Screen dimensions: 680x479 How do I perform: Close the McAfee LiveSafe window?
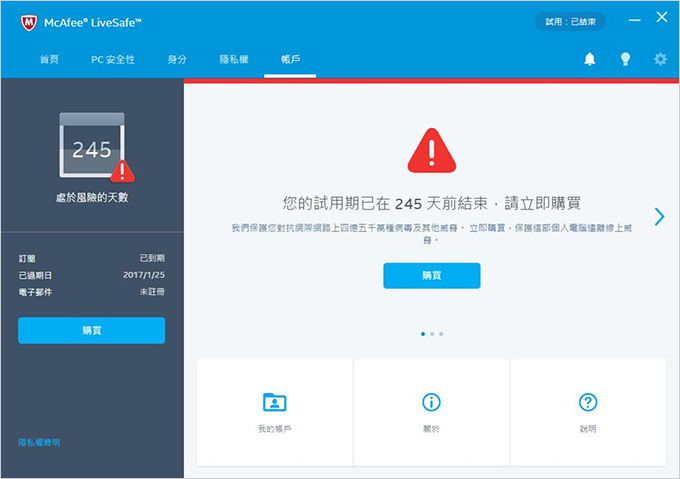coord(662,17)
